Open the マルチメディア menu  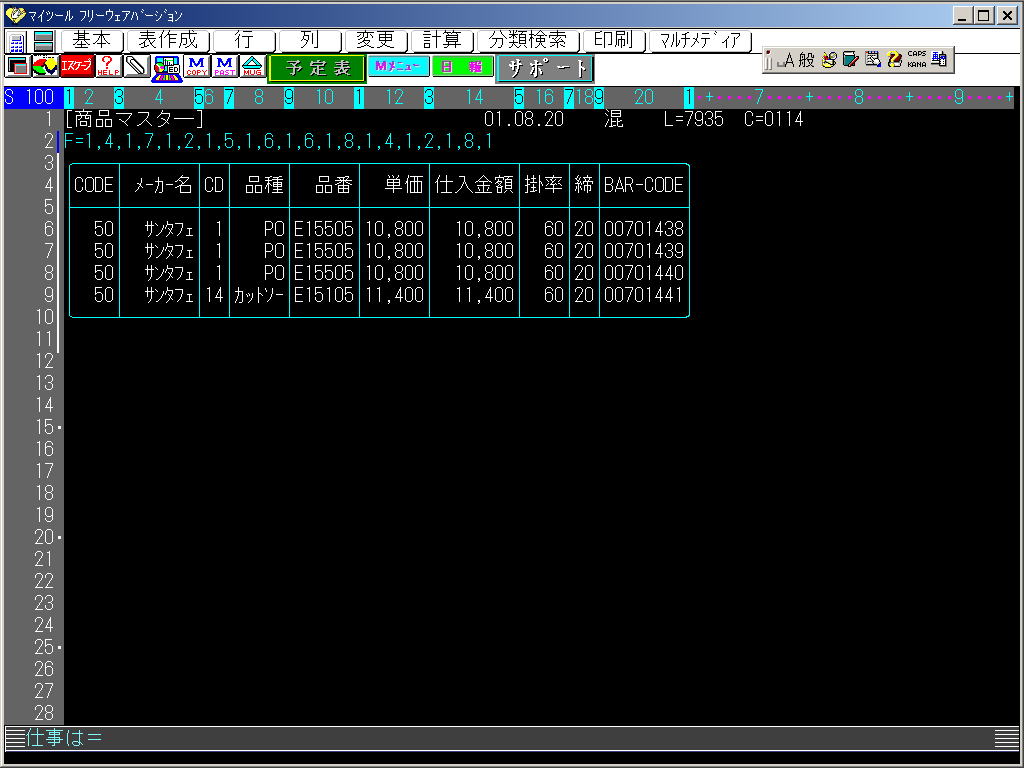pos(700,40)
